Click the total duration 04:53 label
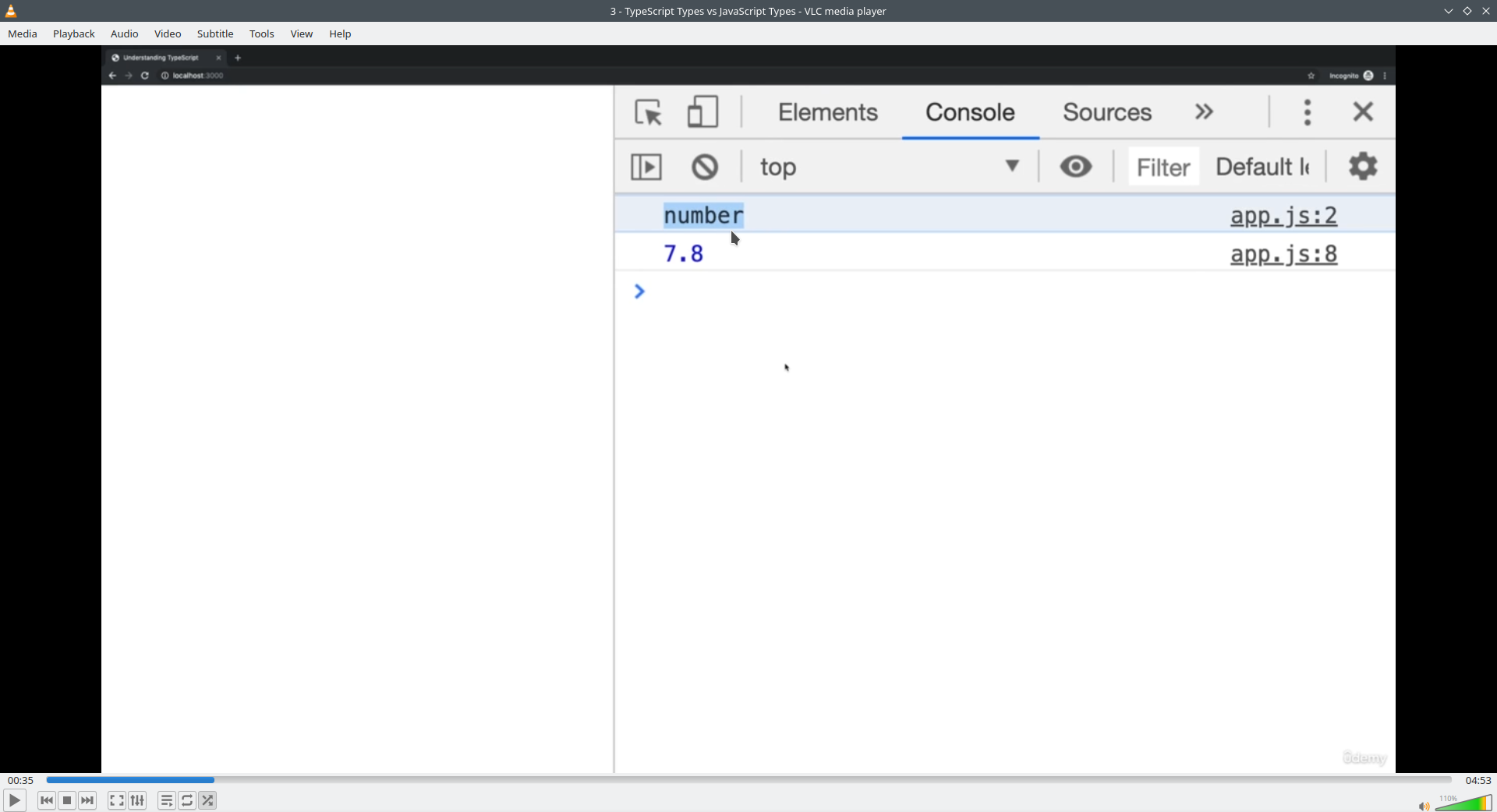Image resolution: width=1497 pixels, height=812 pixels. pos(1478,780)
